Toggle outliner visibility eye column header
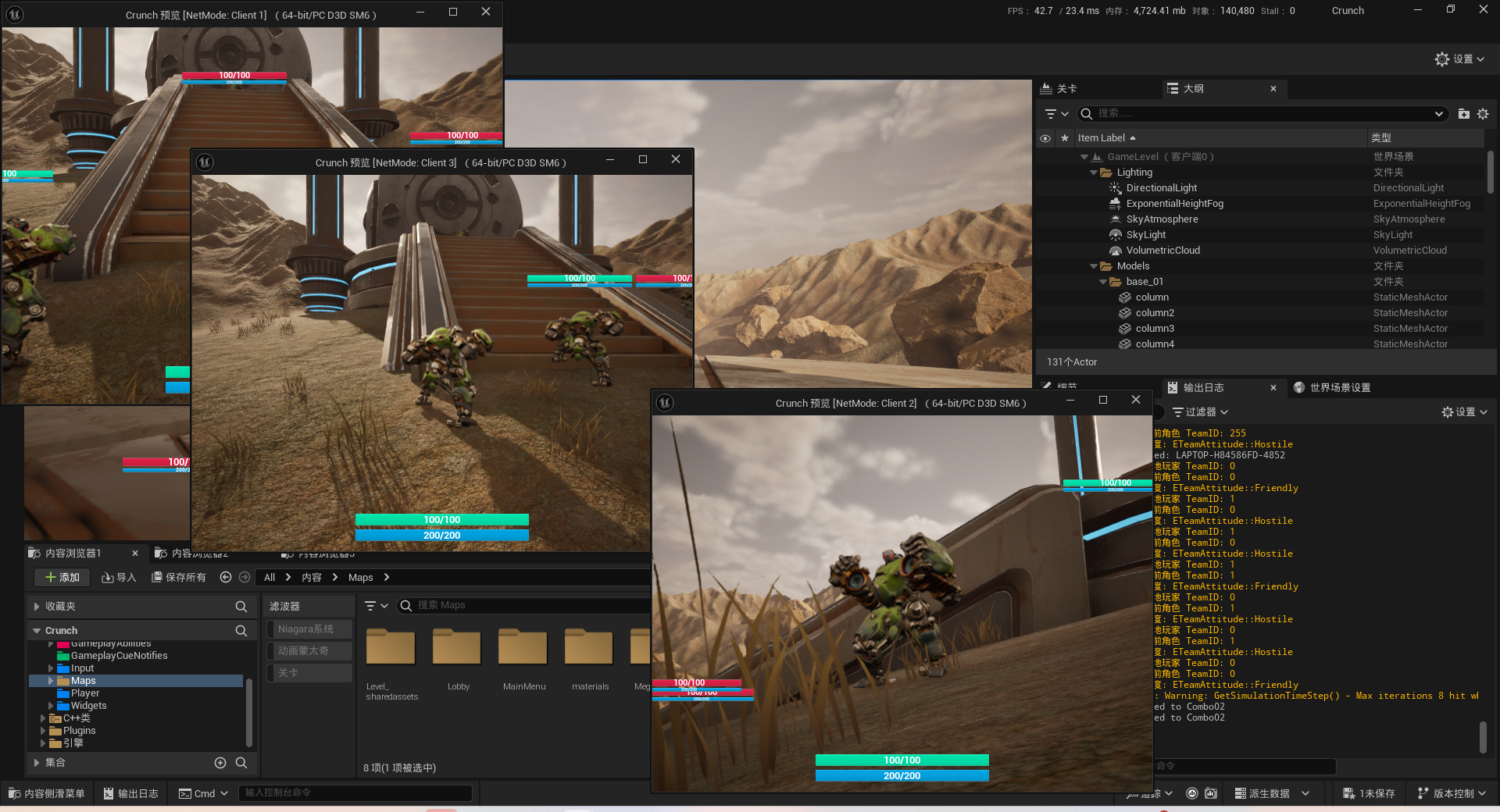Screen dimensions: 1500x812 1045,138
